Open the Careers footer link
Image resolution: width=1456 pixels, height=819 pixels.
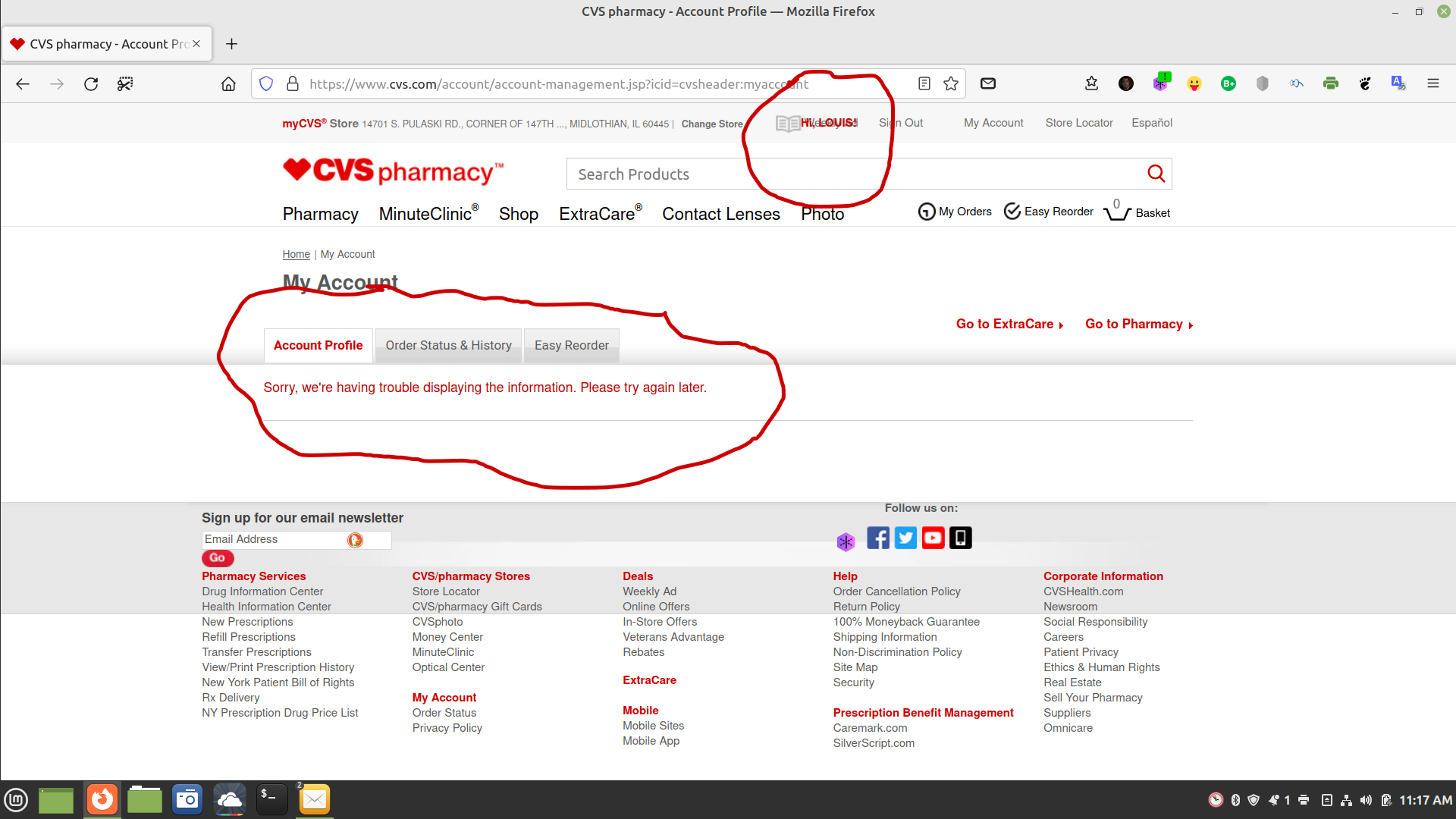pos(1063,637)
